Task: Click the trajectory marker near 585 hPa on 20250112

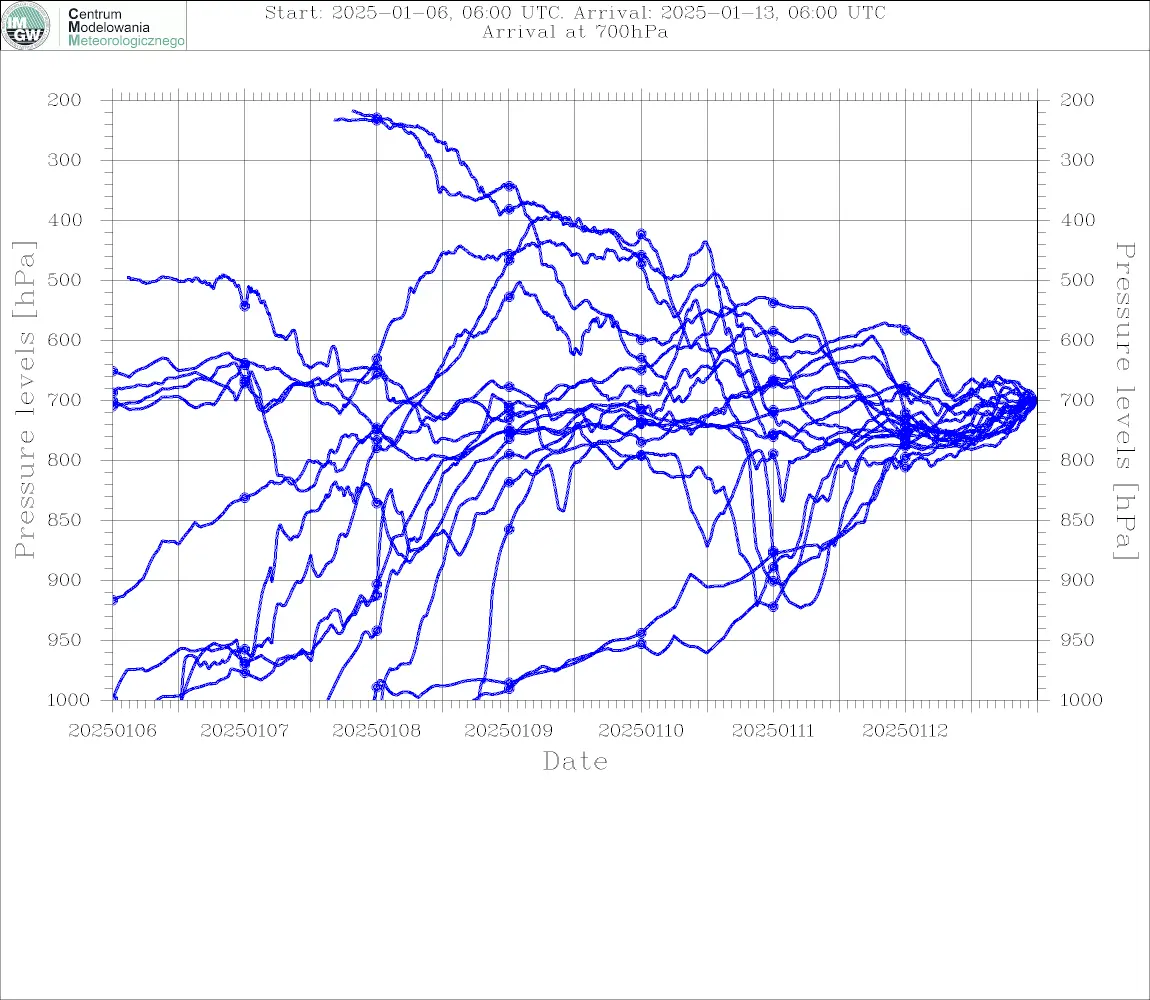Action: tap(905, 330)
